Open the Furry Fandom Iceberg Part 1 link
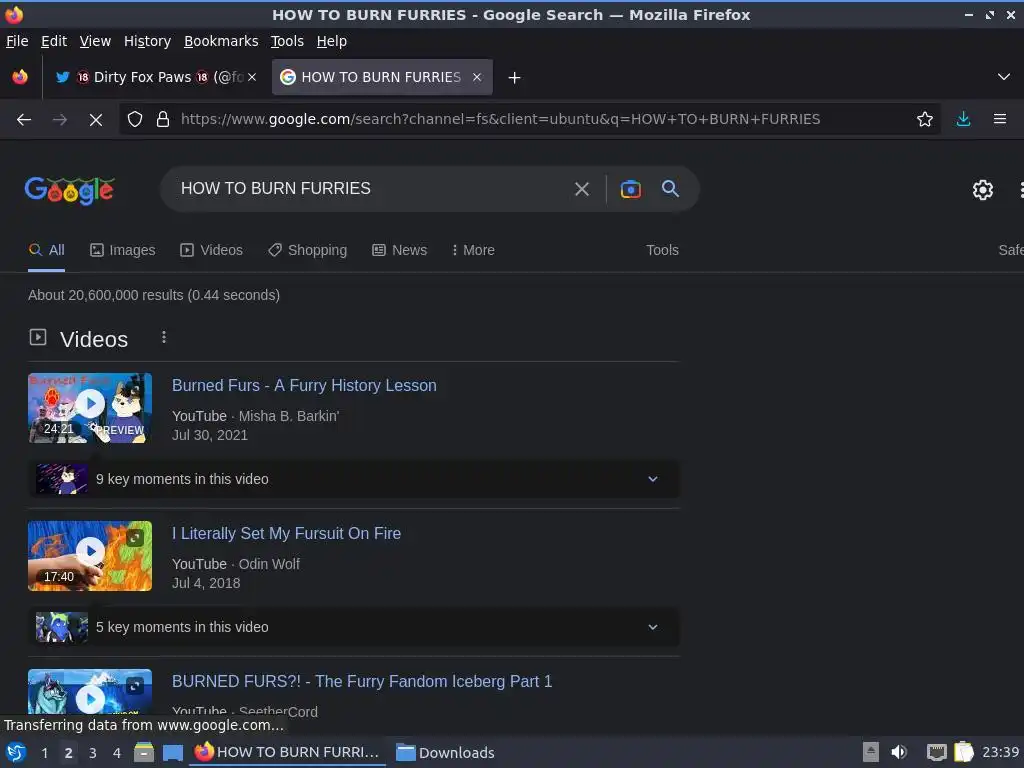 point(362,681)
